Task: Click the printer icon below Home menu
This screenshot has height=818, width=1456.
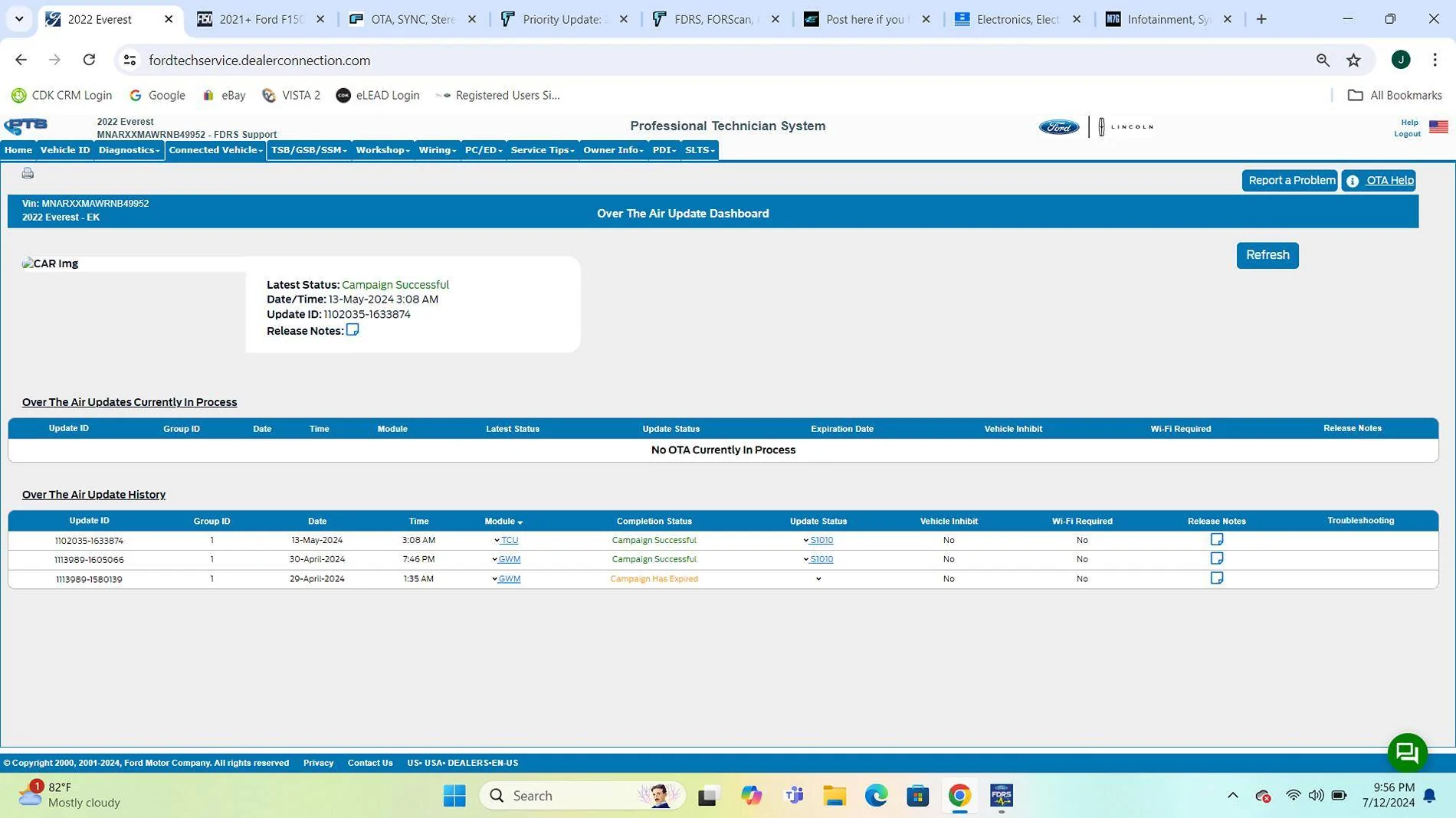Action: pos(28,173)
